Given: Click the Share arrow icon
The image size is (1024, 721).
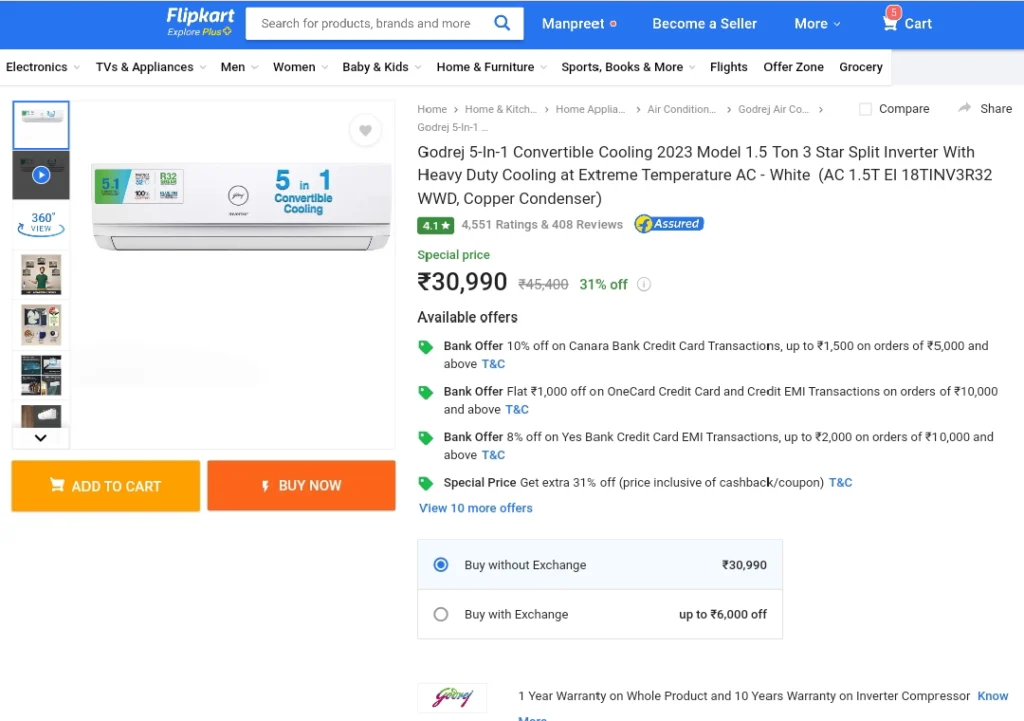Looking at the screenshot, I should click(x=964, y=108).
